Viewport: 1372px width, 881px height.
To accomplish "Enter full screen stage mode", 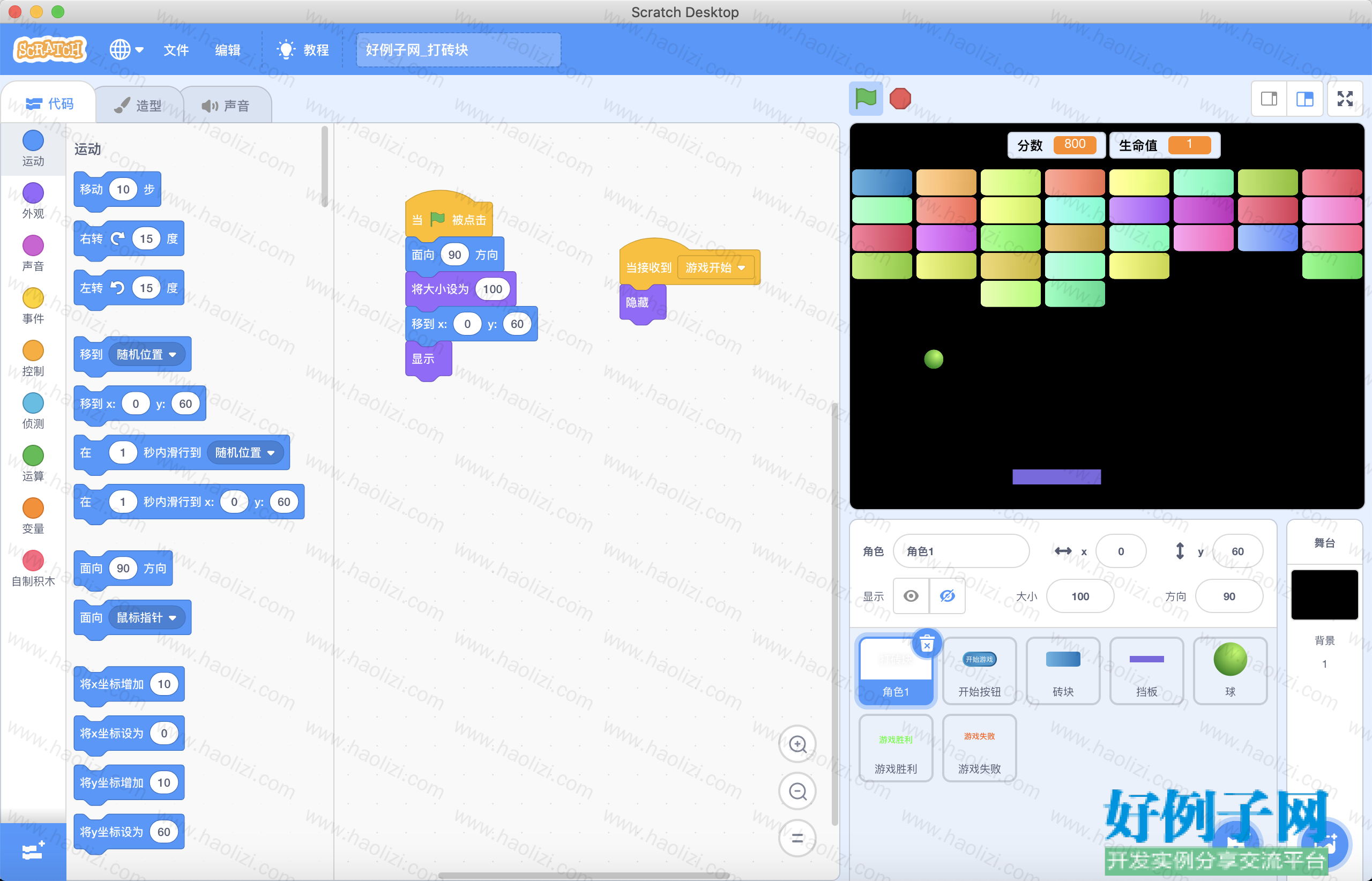I will tap(1345, 99).
